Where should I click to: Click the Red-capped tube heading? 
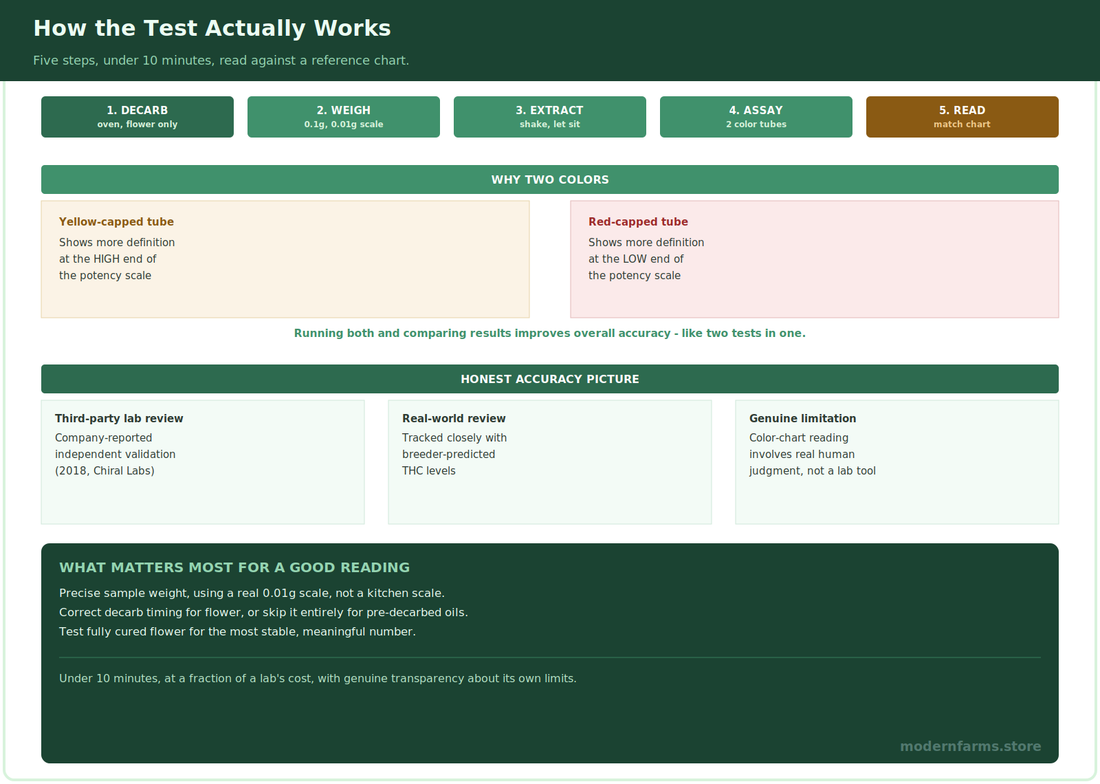[x=638, y=222]
